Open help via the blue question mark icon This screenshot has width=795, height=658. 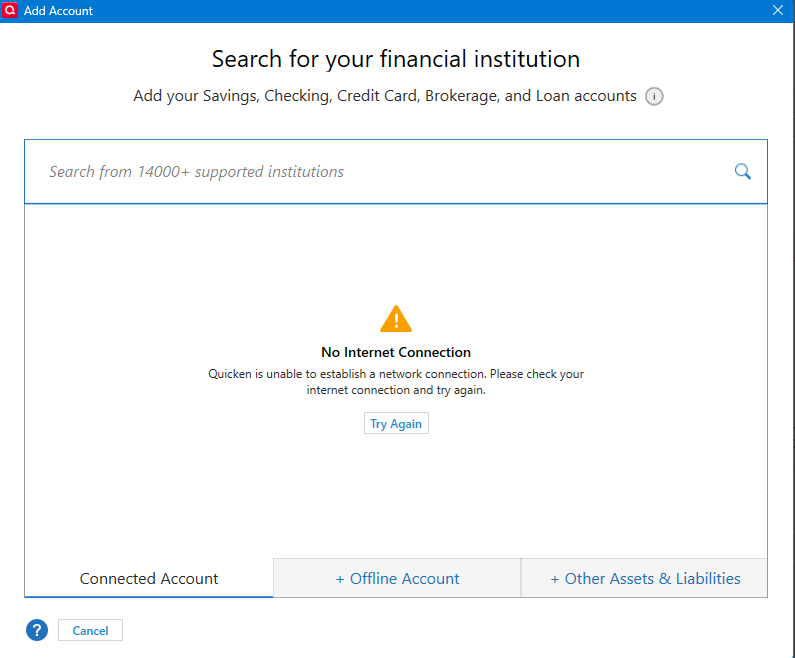(37, 630)
